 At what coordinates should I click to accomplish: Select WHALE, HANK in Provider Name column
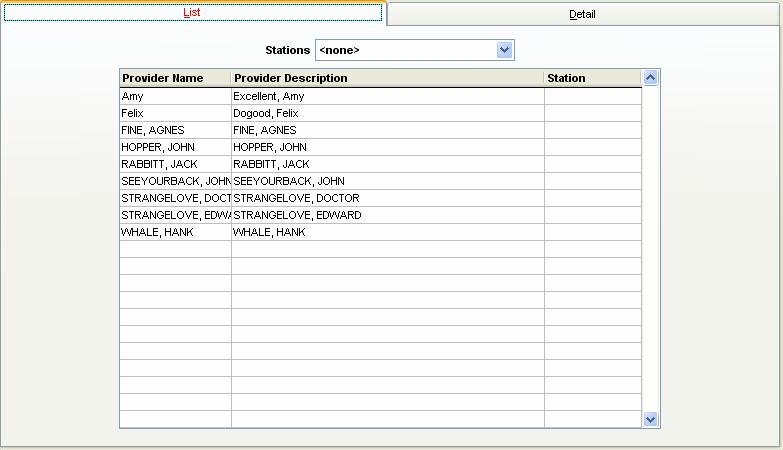[175, 232]
